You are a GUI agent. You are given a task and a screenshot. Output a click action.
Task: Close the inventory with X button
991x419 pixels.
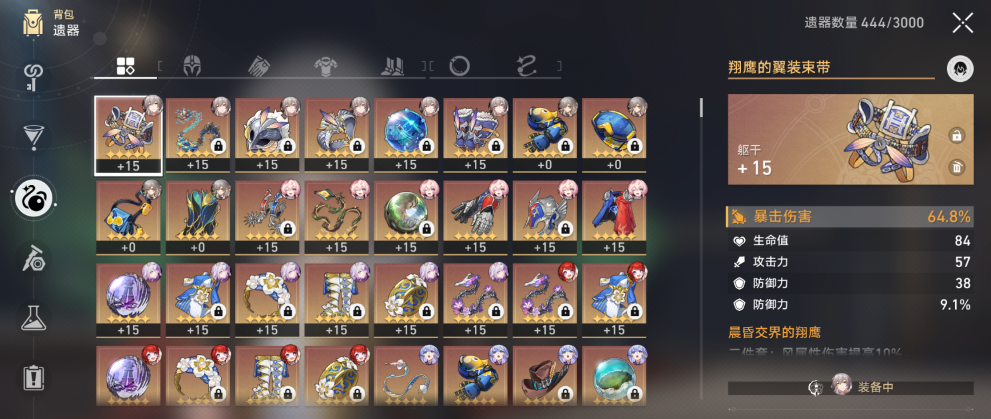[963, 23]
